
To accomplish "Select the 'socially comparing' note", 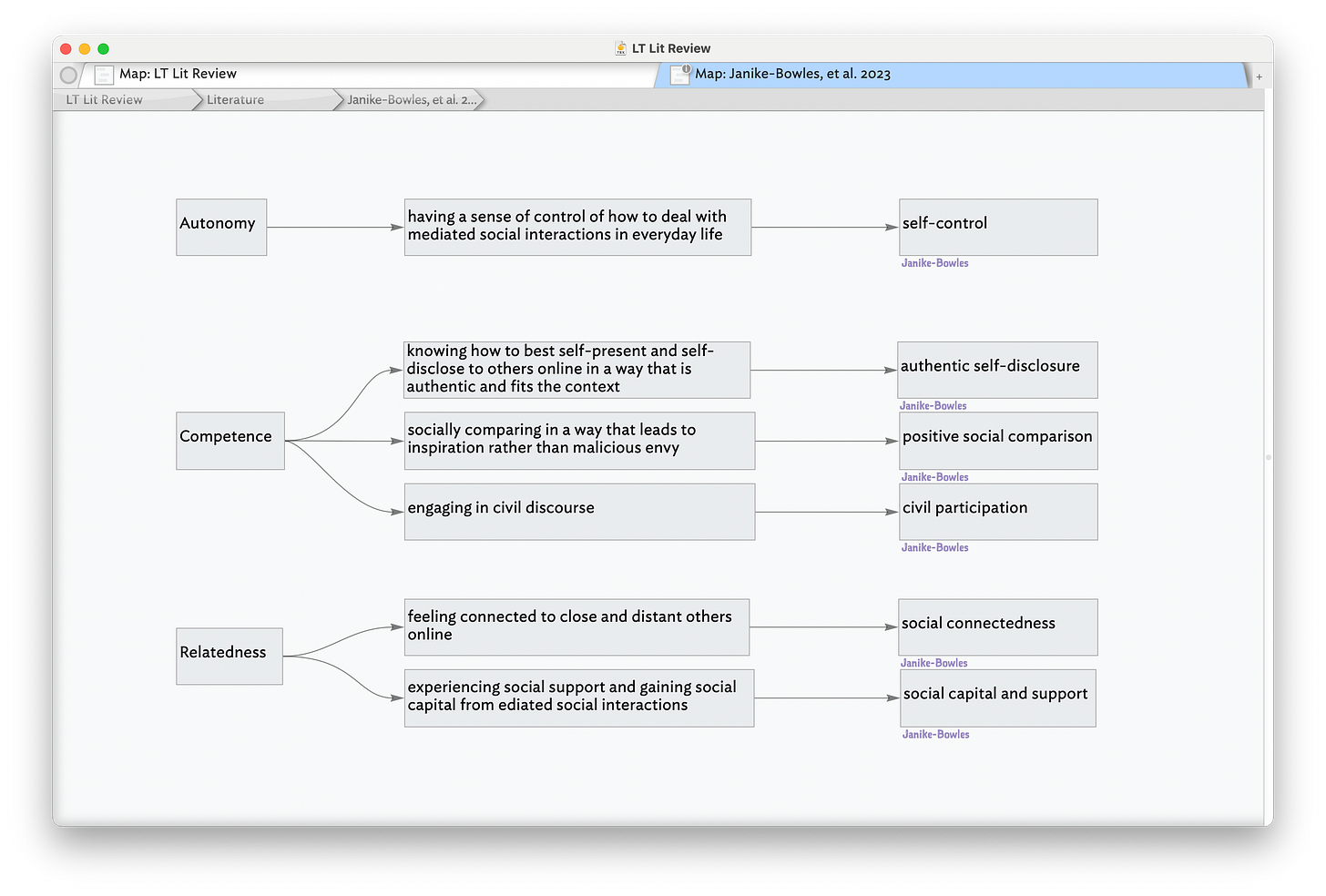I will [579, 441].
